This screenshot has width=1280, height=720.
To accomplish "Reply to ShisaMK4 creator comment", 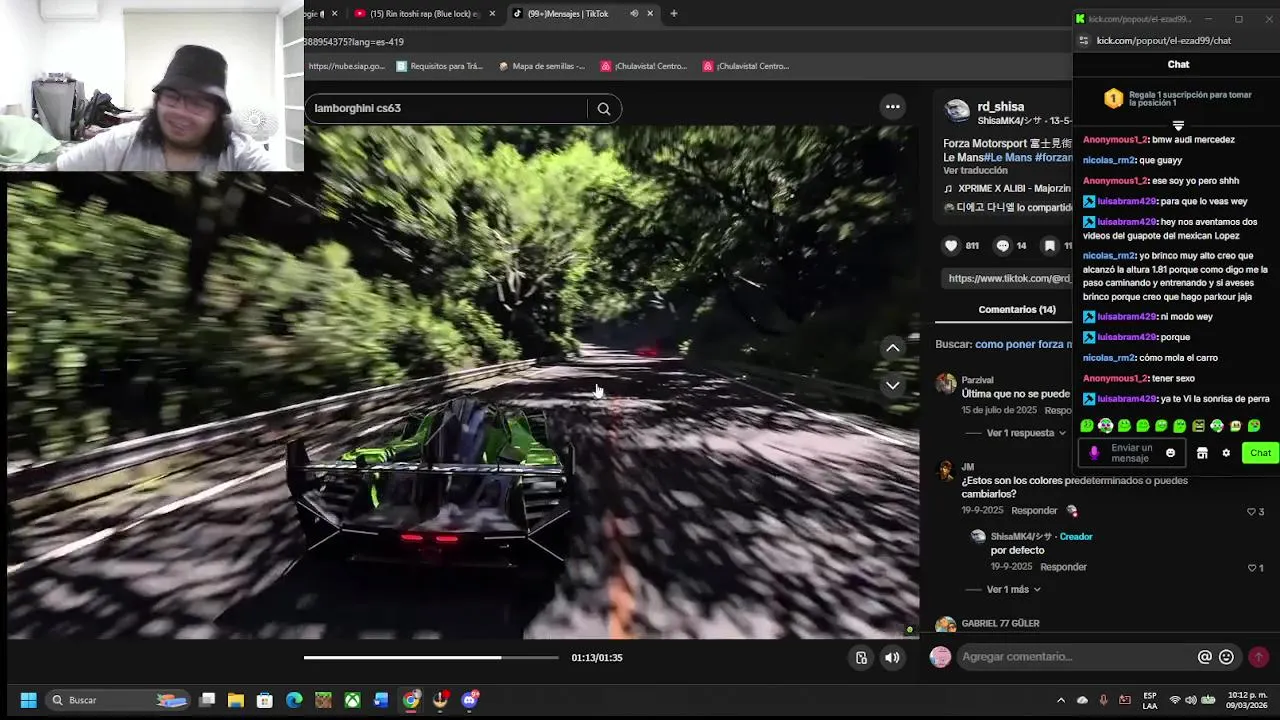I will click(1063, 567).
